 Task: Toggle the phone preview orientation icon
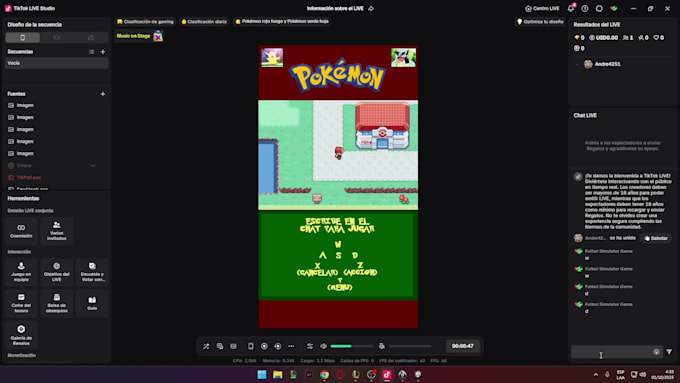[250, 346]
